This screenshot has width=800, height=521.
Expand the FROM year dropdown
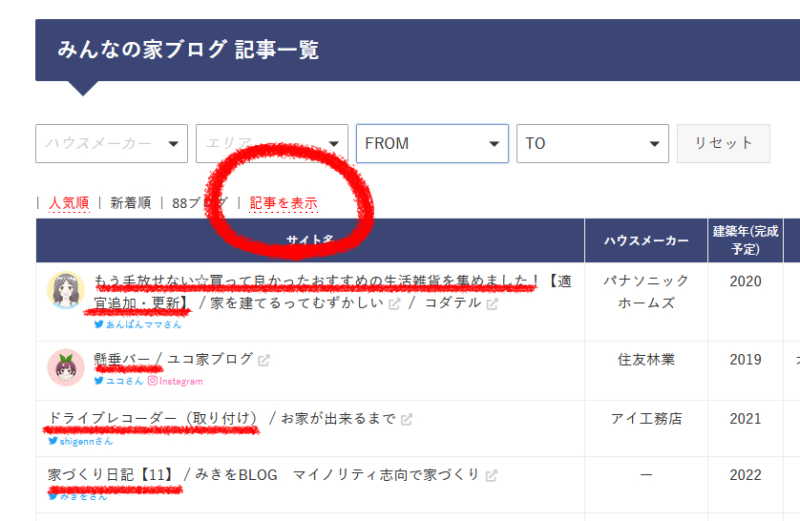click(432, 143)
